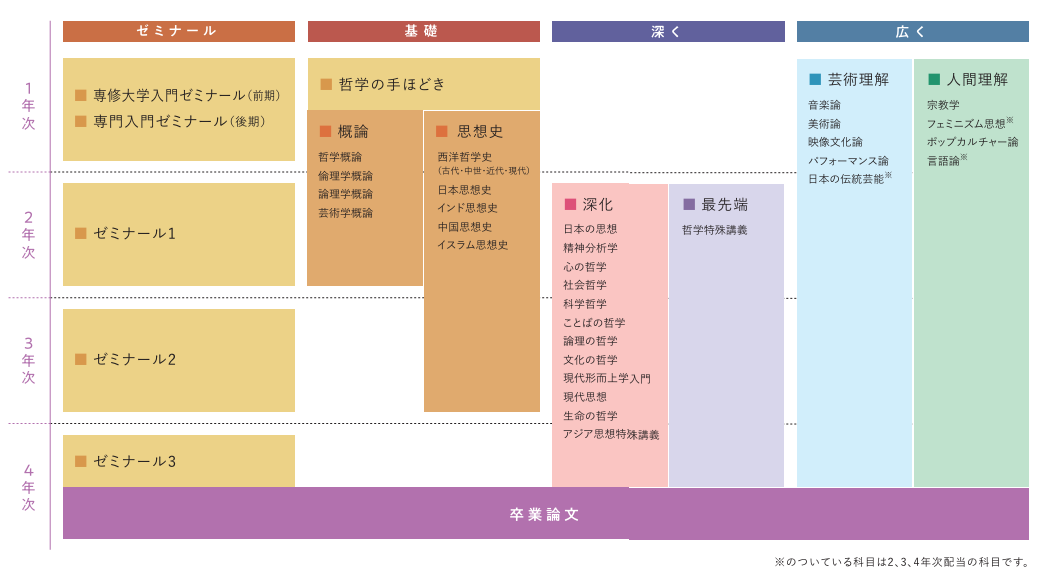This screenshot has height=575, width=1042.
Task: Select the blue square next to 芸術理解
Action: [815, 79]
